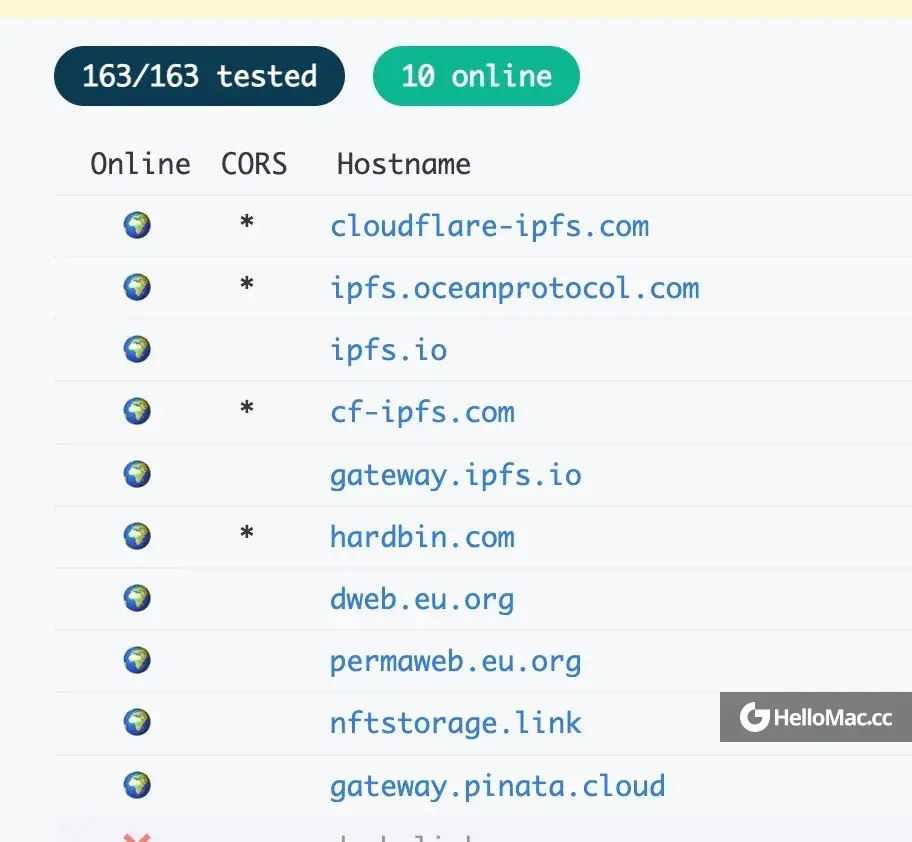The height and width of the screenshot is (842, 912).
Task: Click the CORS asterisk for cf-ipfs.com
Action: (x=247, y=408)
